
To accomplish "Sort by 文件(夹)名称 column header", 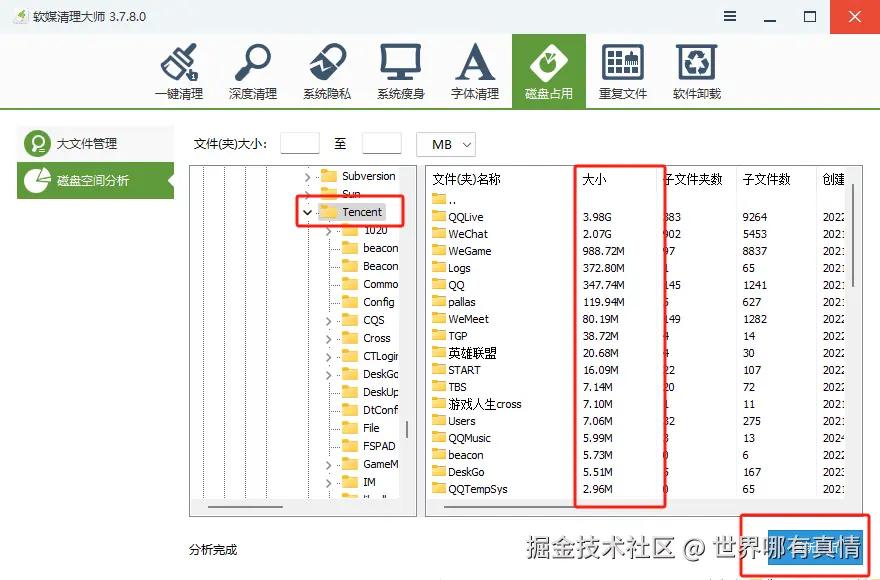I will coord(466,179).
